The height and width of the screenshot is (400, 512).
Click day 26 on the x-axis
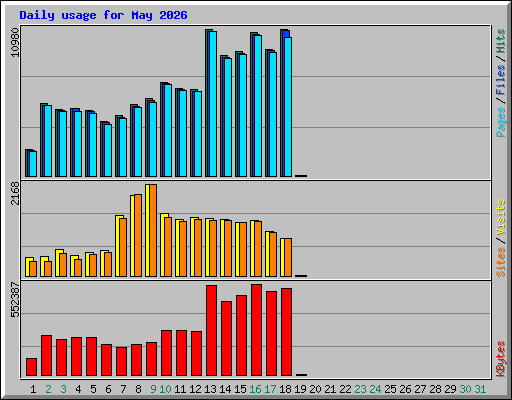(x=405, y=389)
